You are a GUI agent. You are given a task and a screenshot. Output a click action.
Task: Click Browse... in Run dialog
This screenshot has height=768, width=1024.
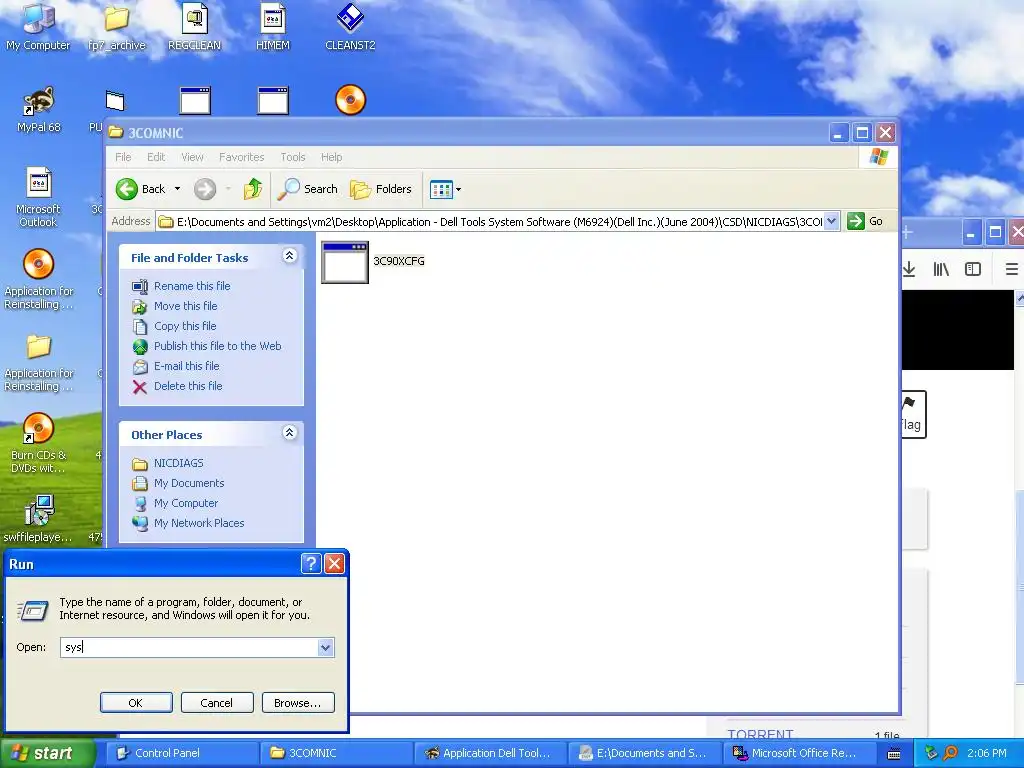[x=298, y=703]
